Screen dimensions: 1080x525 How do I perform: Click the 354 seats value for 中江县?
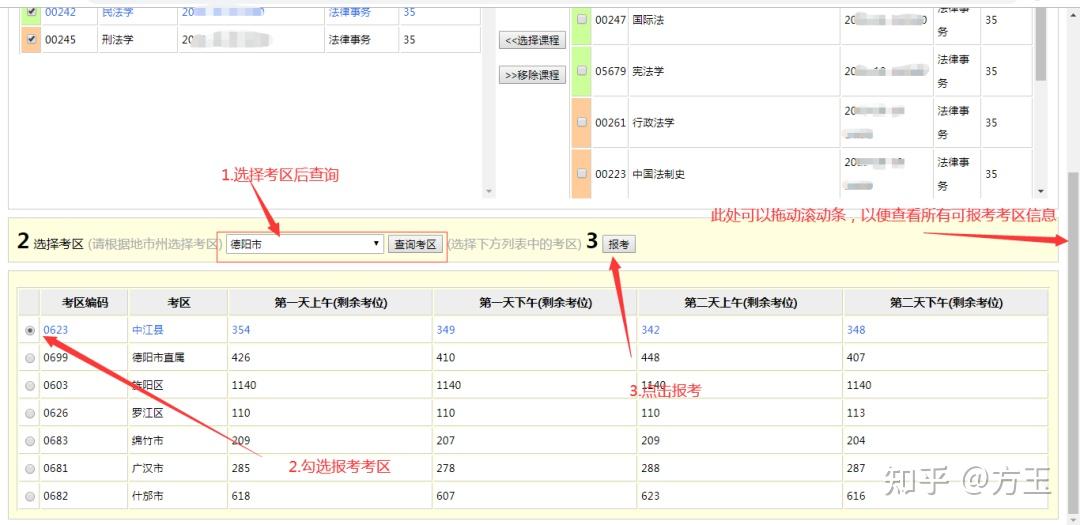click(x=240, y=330)
